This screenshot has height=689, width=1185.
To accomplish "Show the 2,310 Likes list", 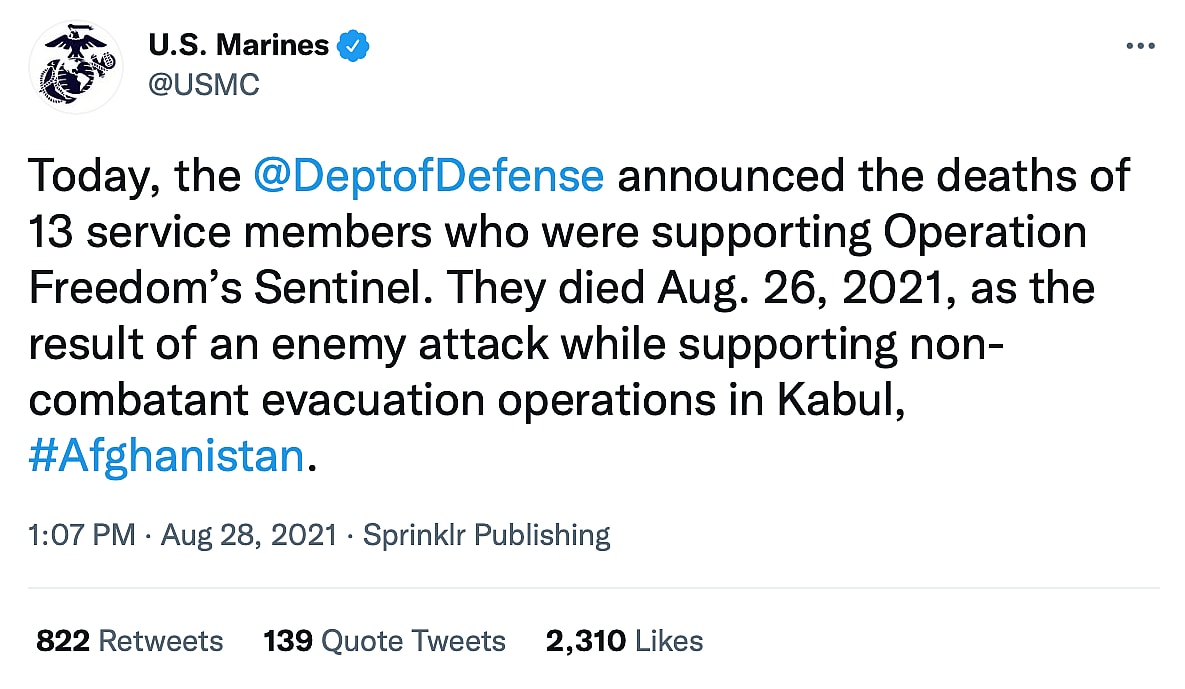I will (624, 640).
